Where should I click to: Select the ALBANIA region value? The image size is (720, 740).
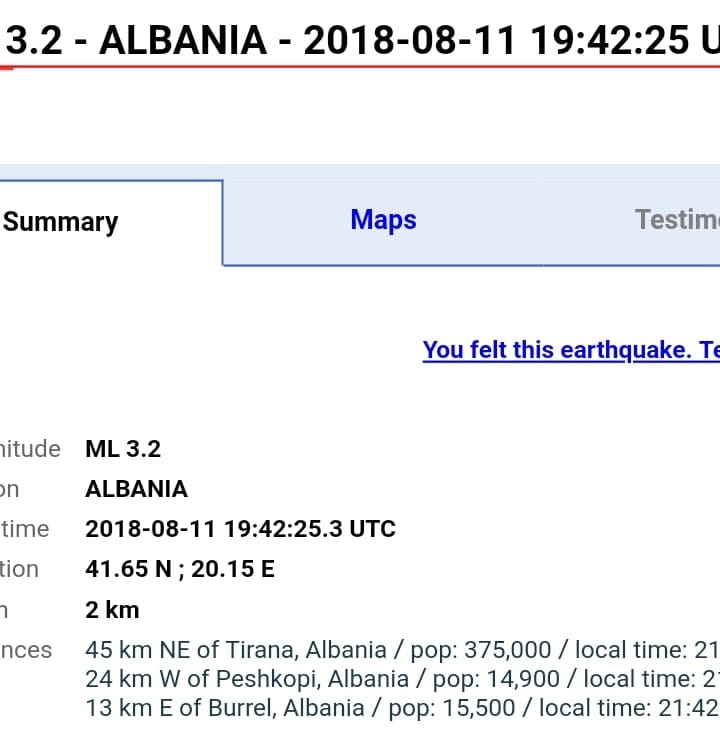(x=136, y=489)
